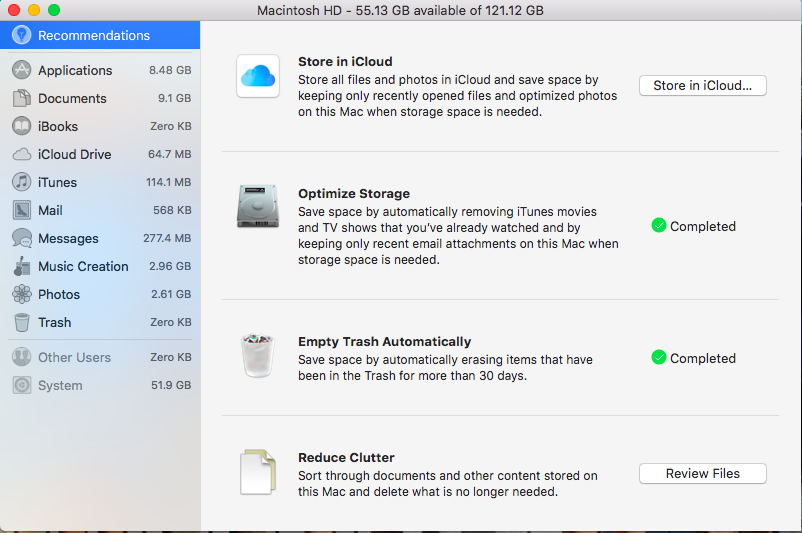
Task: Select the iCloud Drive label in sidebar
Action: pos(75,154)
